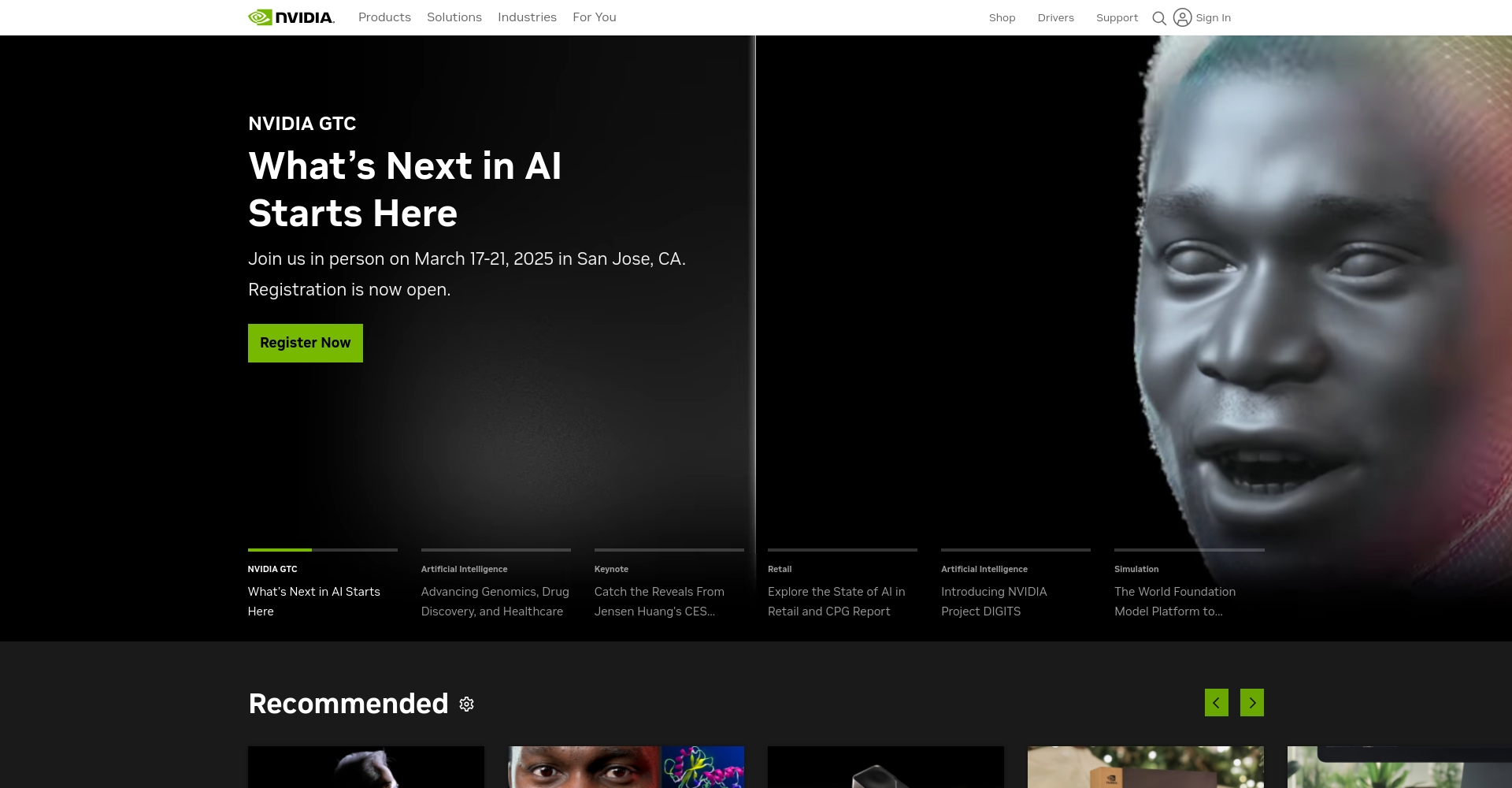
Task: Go to next Recommended items arrow
Action: (x=1252, y=703)
